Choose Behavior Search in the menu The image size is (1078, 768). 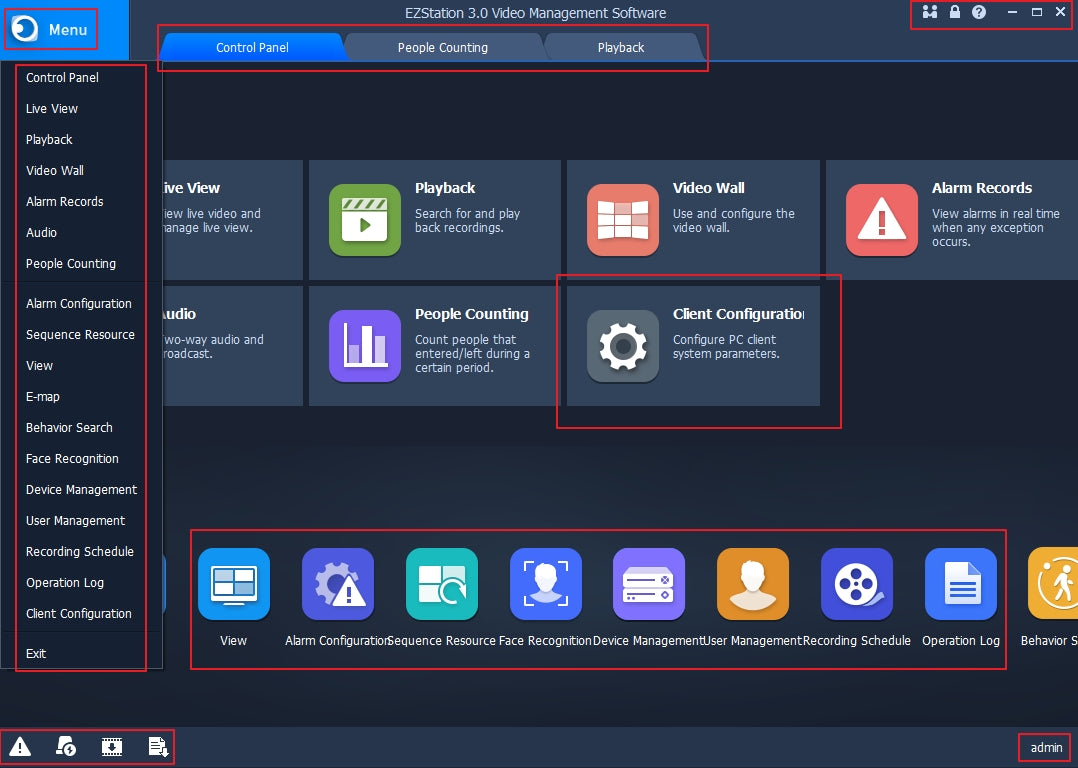point(69,428)
